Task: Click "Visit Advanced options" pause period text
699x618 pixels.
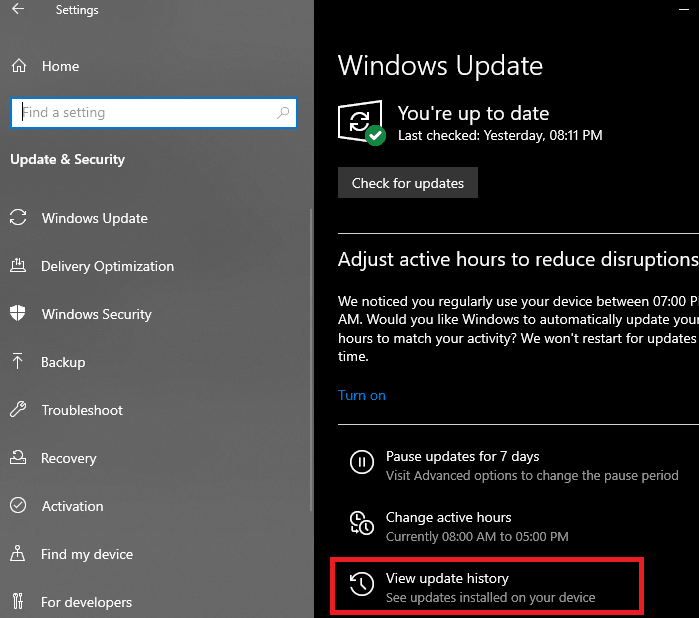Action: coord(532,476)
